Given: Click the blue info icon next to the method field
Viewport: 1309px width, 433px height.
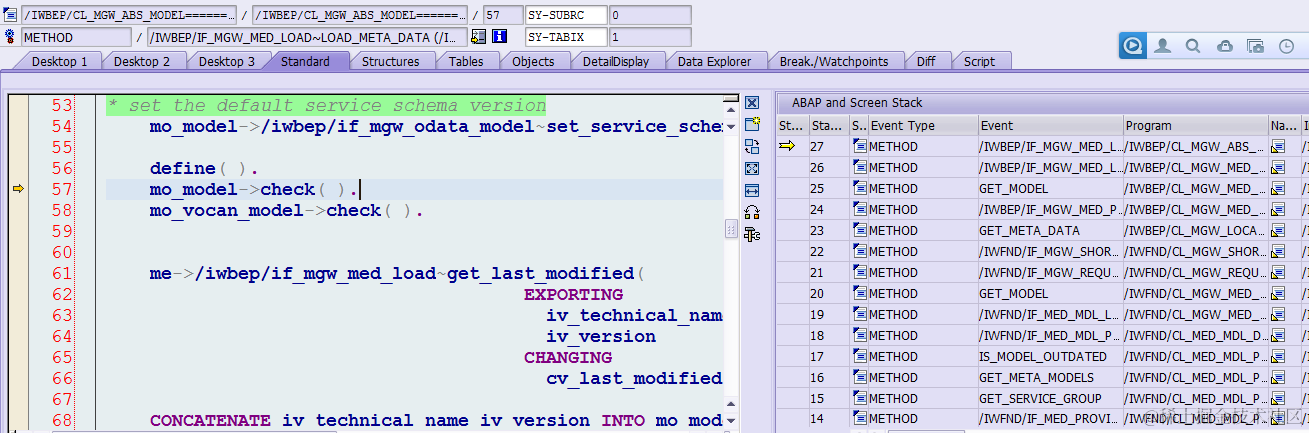Looking at the screenshot, I should click(499, 37).
